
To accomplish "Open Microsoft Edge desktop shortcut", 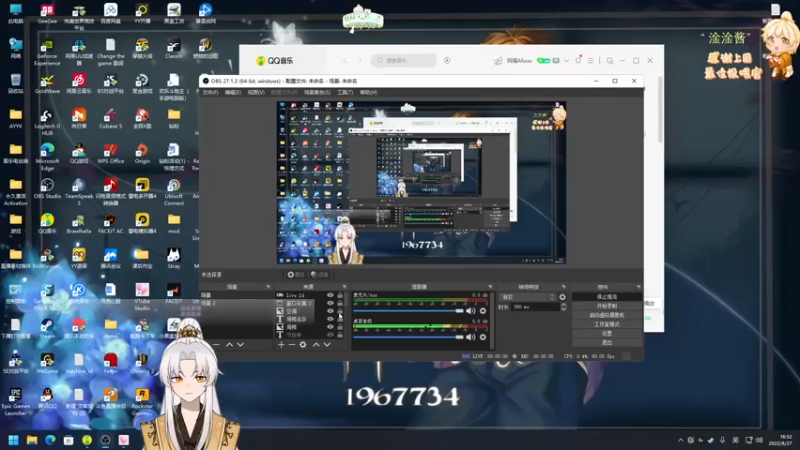I will pos(47,157).
